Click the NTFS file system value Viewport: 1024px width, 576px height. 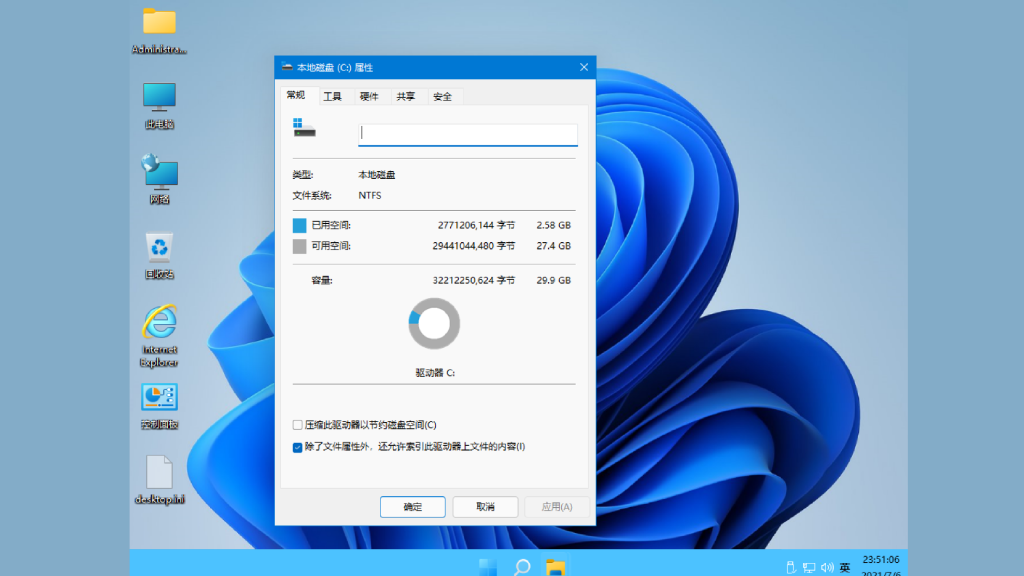click(x=370, y=195)
